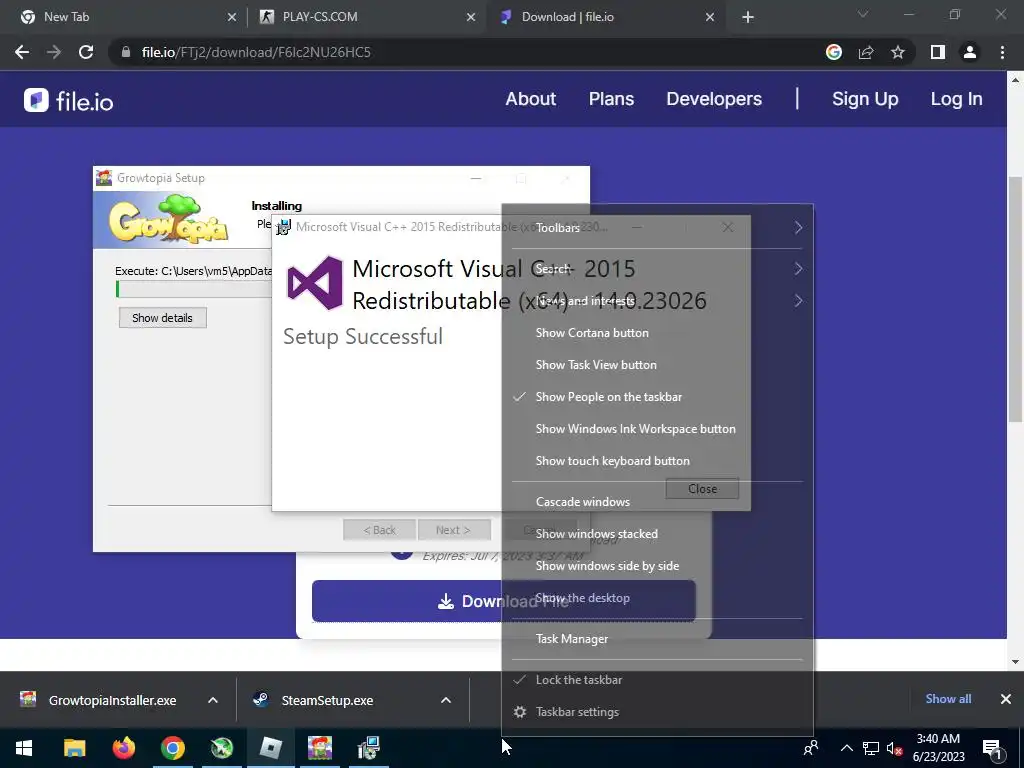Screen dimensions: 1024x768
Task: Click Show all downloads
Action: tap(948, 699)
